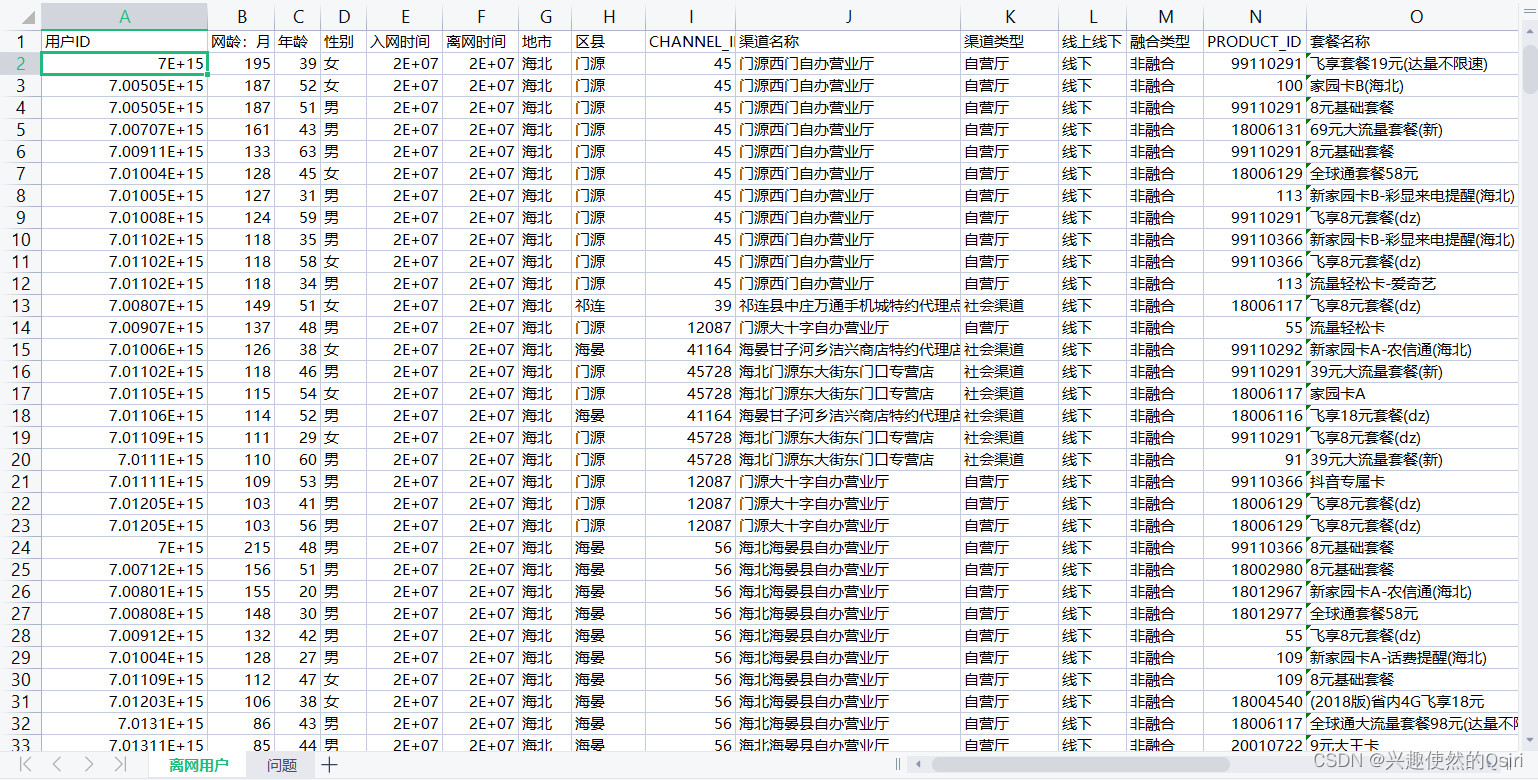Viewport: 1538px width, 780px height.
Task: Select the 年龄 header cell
Action: click(x=297, y=42)
